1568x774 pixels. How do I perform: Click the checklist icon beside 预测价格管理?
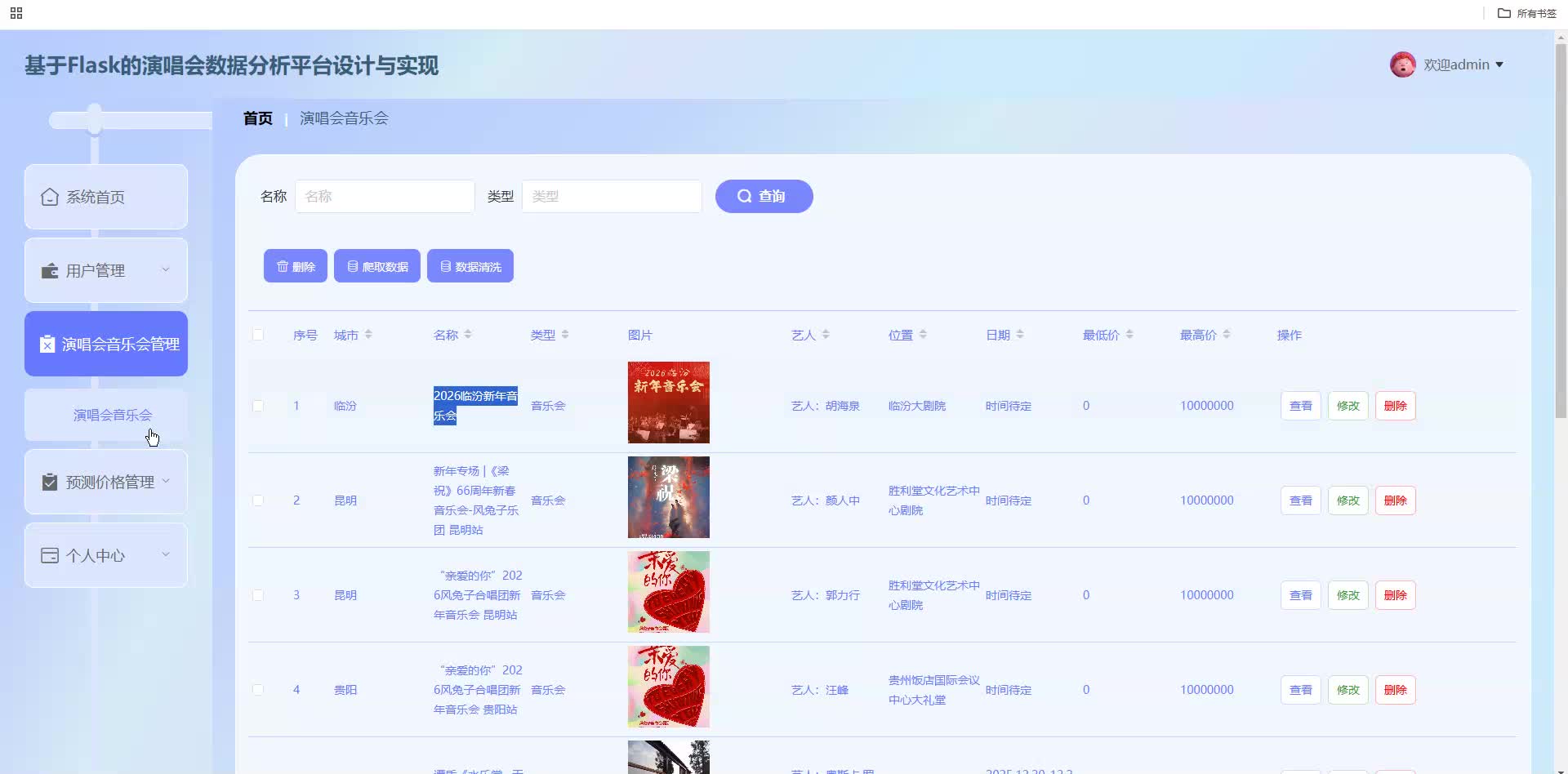tap(50, 482)
